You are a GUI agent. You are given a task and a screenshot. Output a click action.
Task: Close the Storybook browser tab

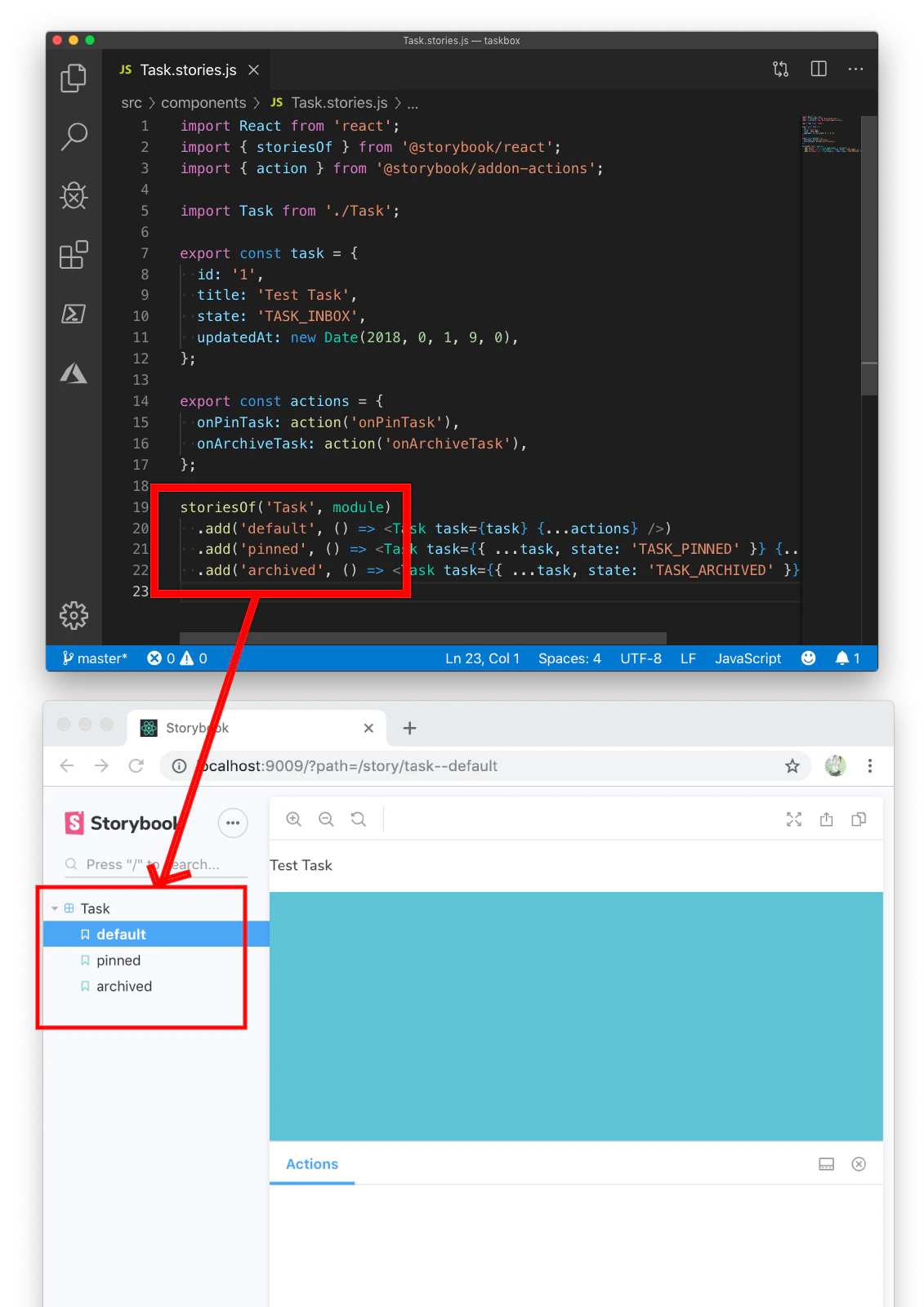[x=368, y=728]
